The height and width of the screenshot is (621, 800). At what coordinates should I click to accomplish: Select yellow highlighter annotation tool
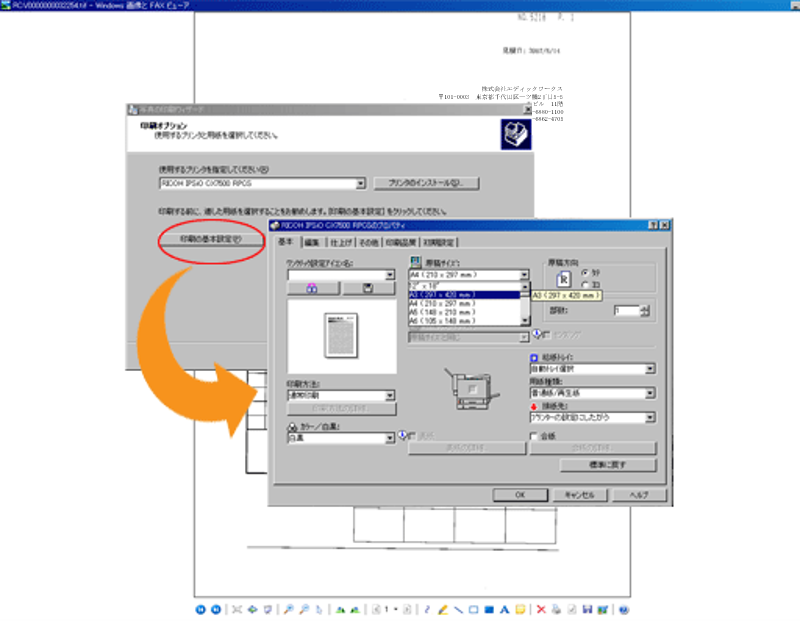coord(443,609)
